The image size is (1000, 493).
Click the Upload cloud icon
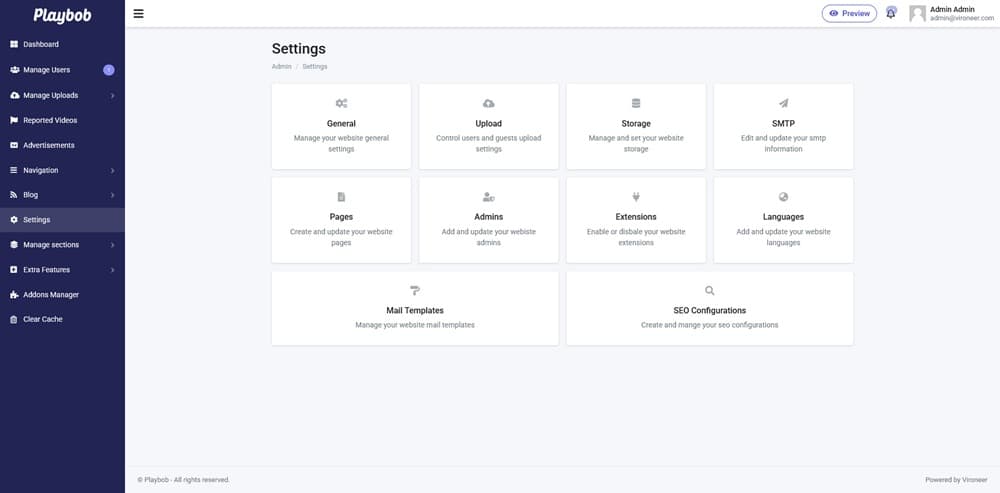click(488, 103)
